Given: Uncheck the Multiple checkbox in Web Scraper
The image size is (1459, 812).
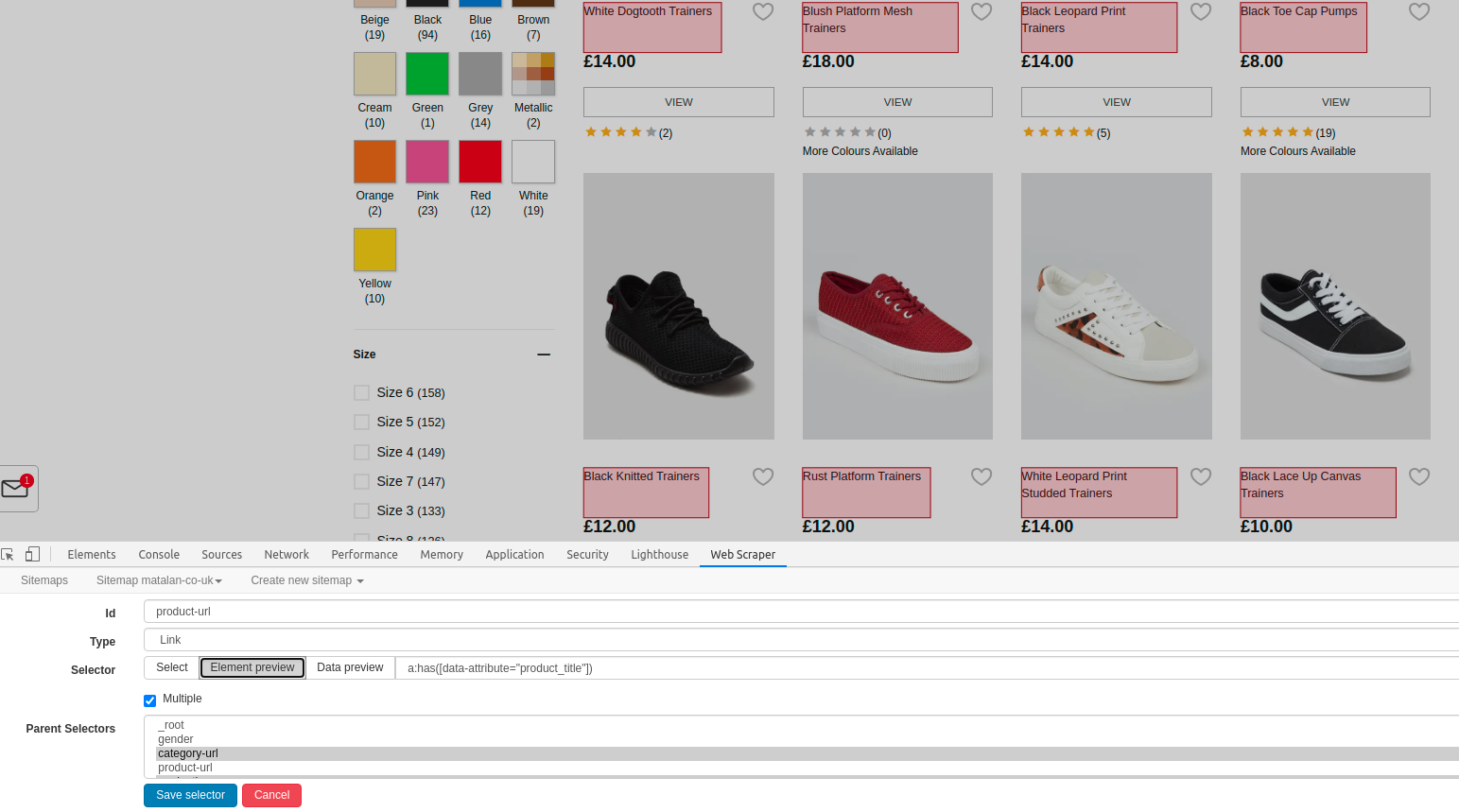Looking at the screenshot, I should [149, 700].
